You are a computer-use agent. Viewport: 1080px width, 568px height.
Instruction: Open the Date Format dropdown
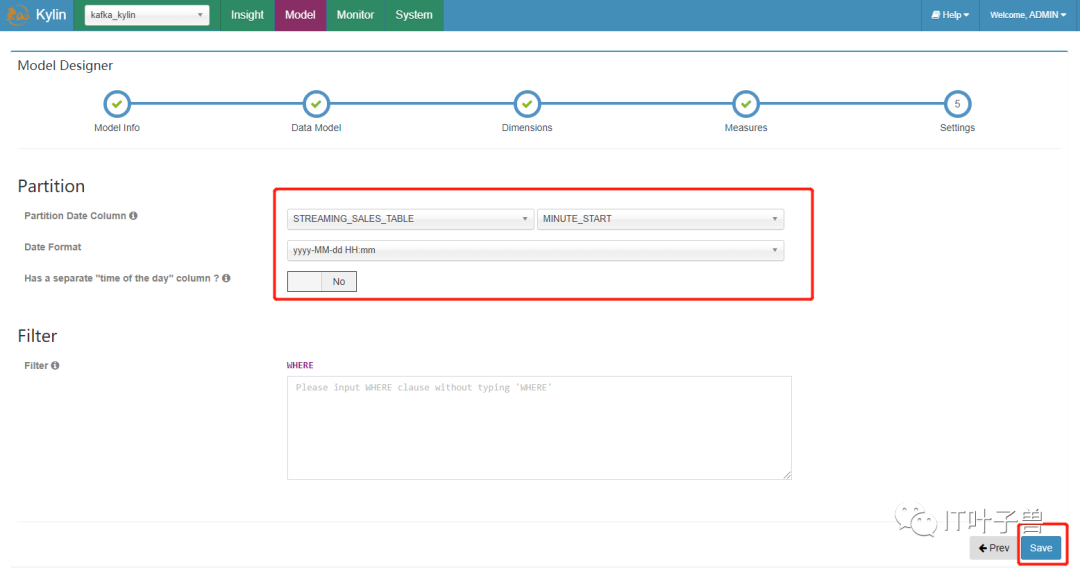pyautogui.click(x=535, y=250)
